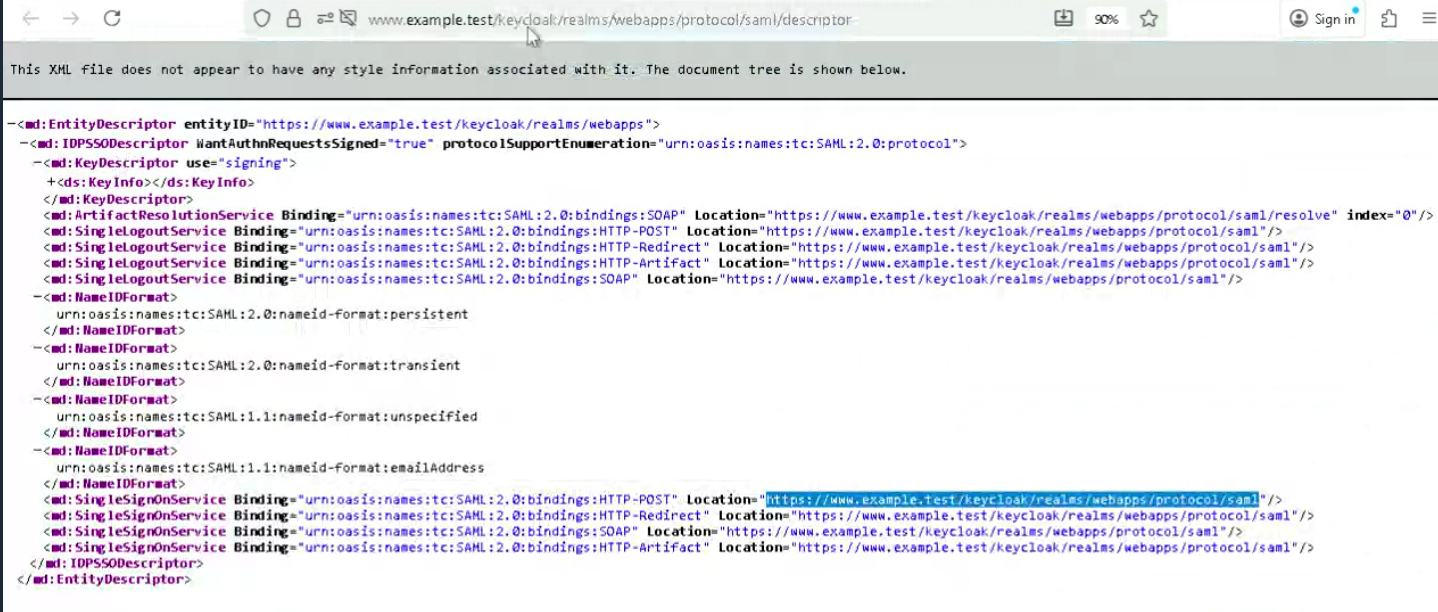Click the nameid-format:persistent text
Image resolution: width=1438 pixels, height=612 pixels.
coord(262,314)
